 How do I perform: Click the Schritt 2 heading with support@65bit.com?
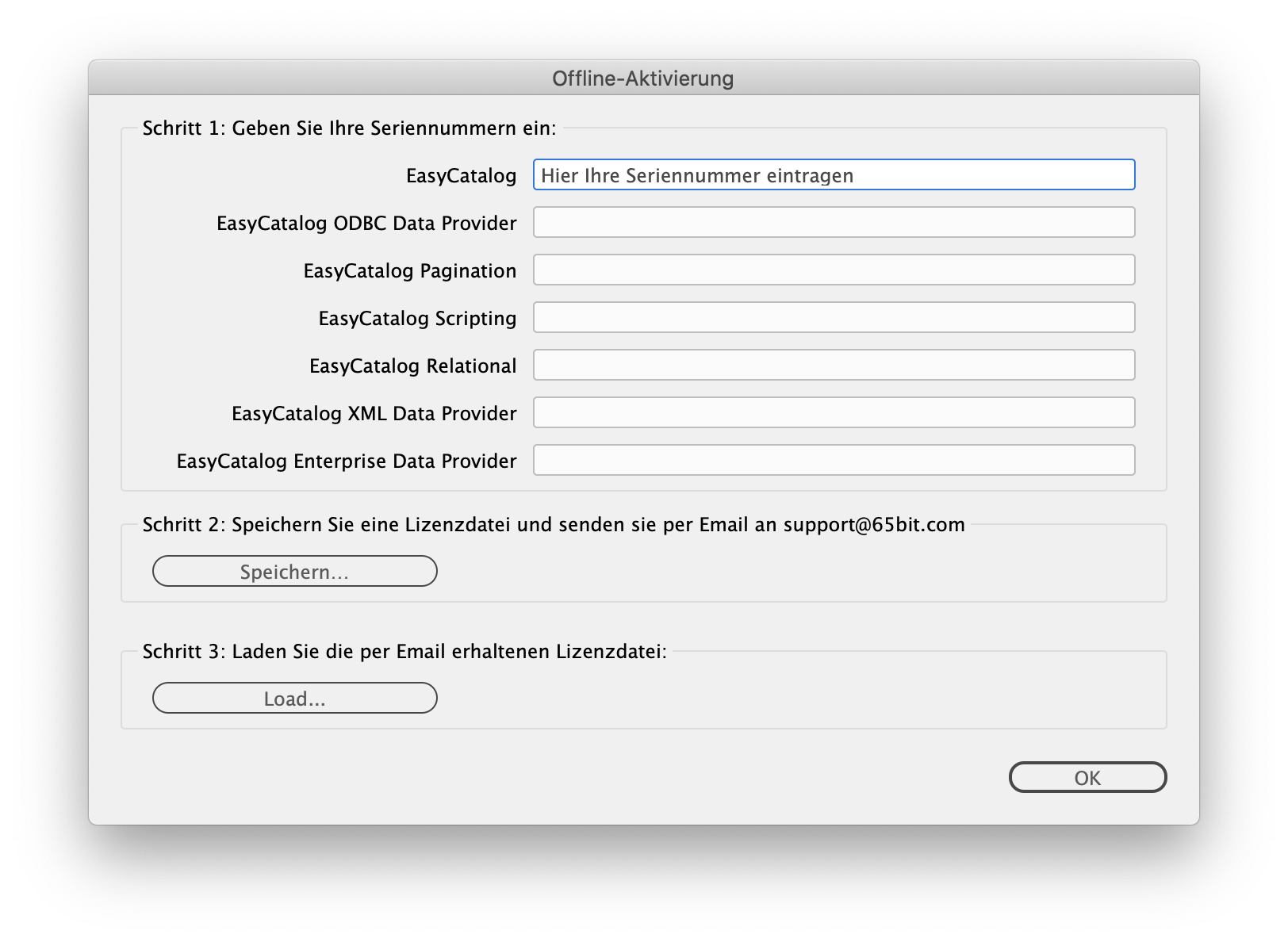pos(553,525)
